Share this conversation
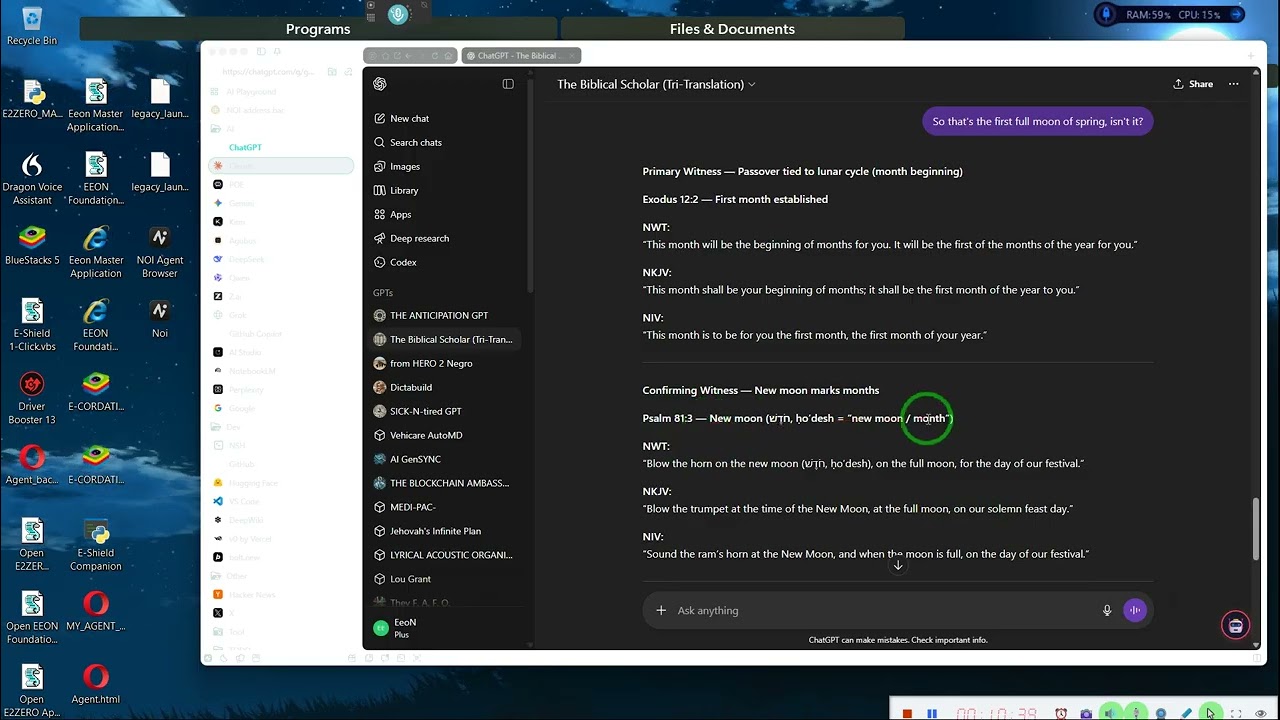 tap(1193, 84)
